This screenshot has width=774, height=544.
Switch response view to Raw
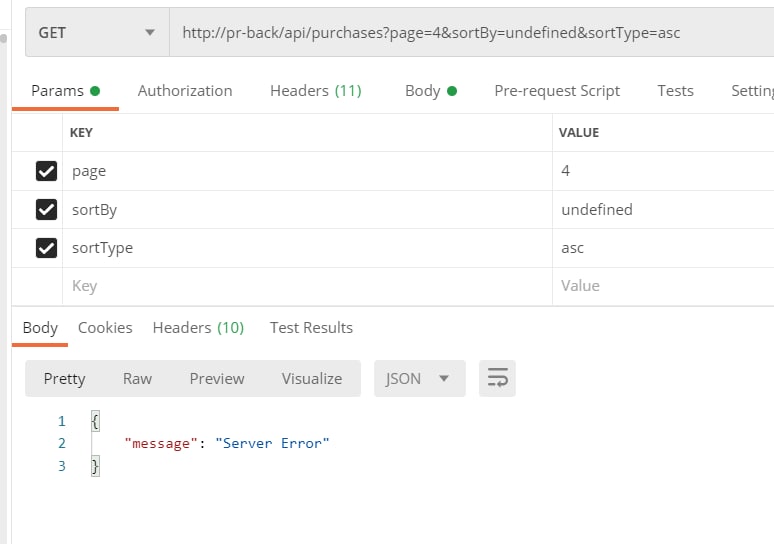point(137,379)
